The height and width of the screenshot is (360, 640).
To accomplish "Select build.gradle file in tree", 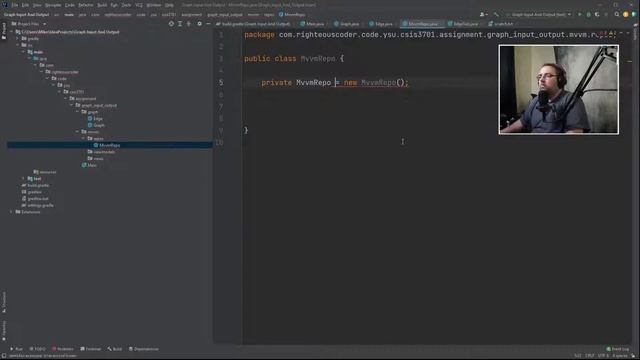I will pyautogui.click(x=36, y=185).
